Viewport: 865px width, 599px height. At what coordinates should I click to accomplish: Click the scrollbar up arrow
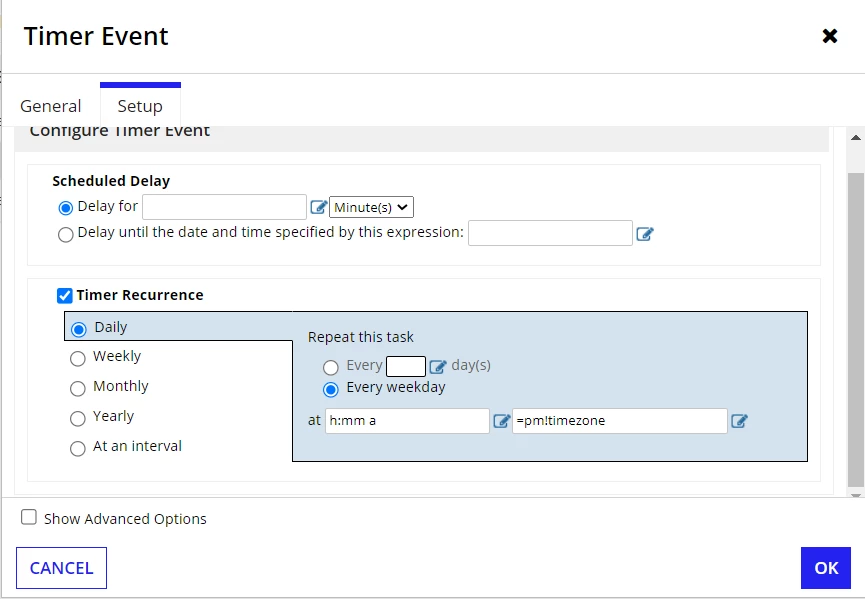tap(856, 137)
